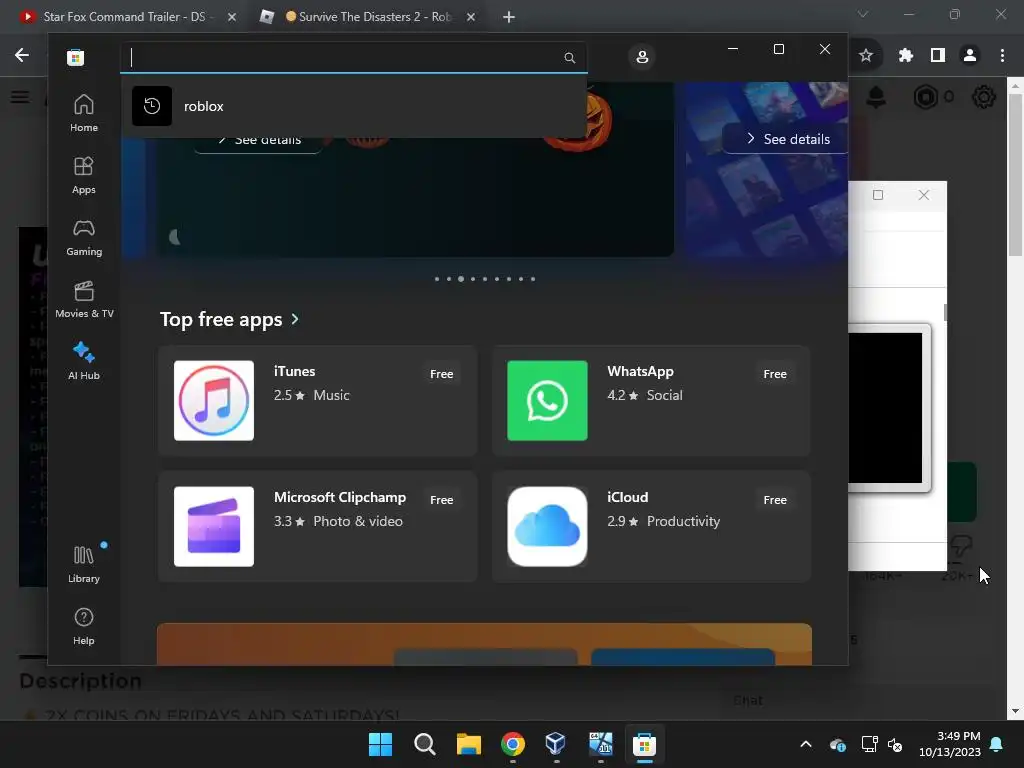
Task: Click Free button on Microsoft Clipchamp
Action: (x=441, y=500)
